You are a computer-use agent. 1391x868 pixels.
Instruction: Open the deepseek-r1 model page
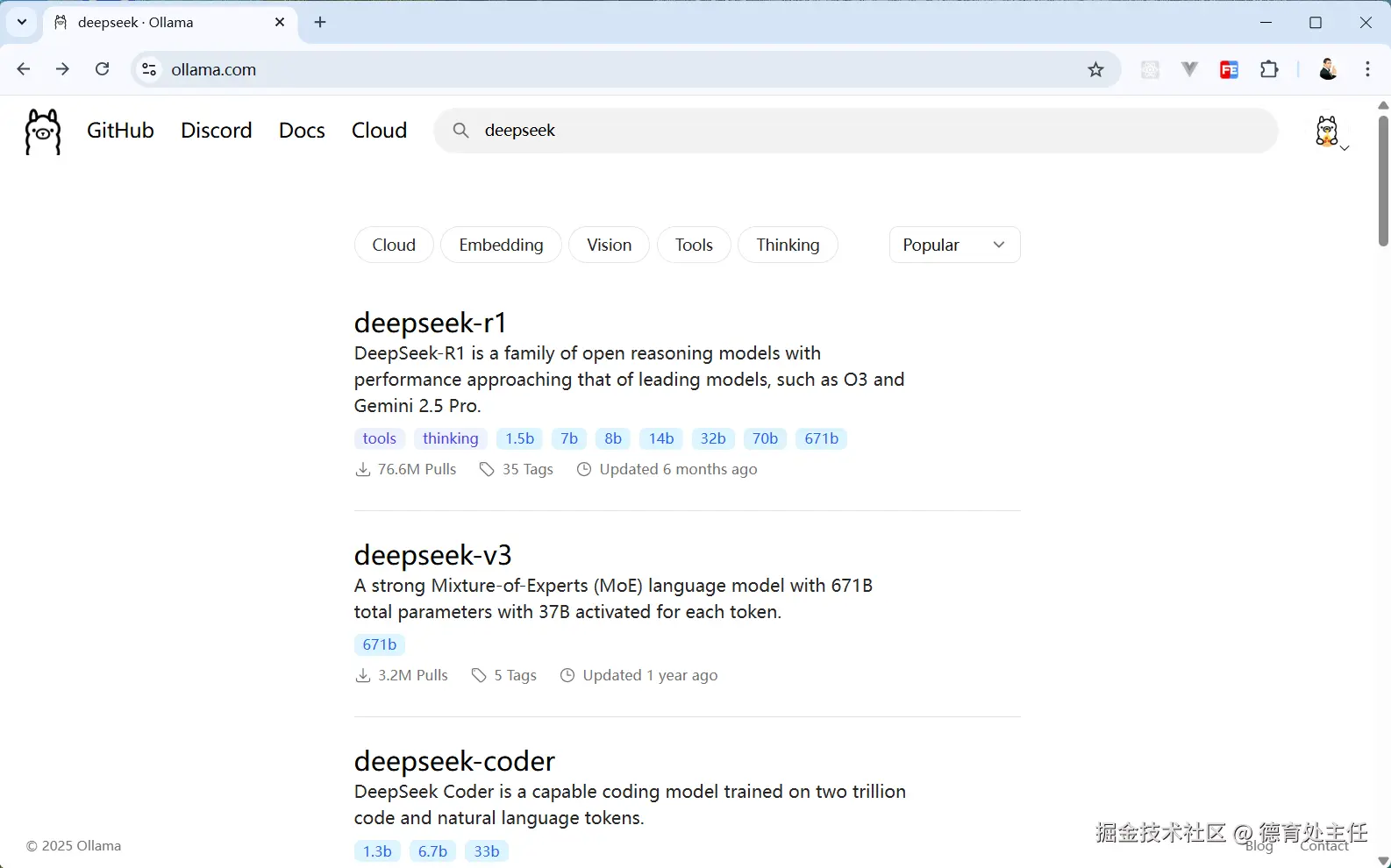click(x=431, y=323)
